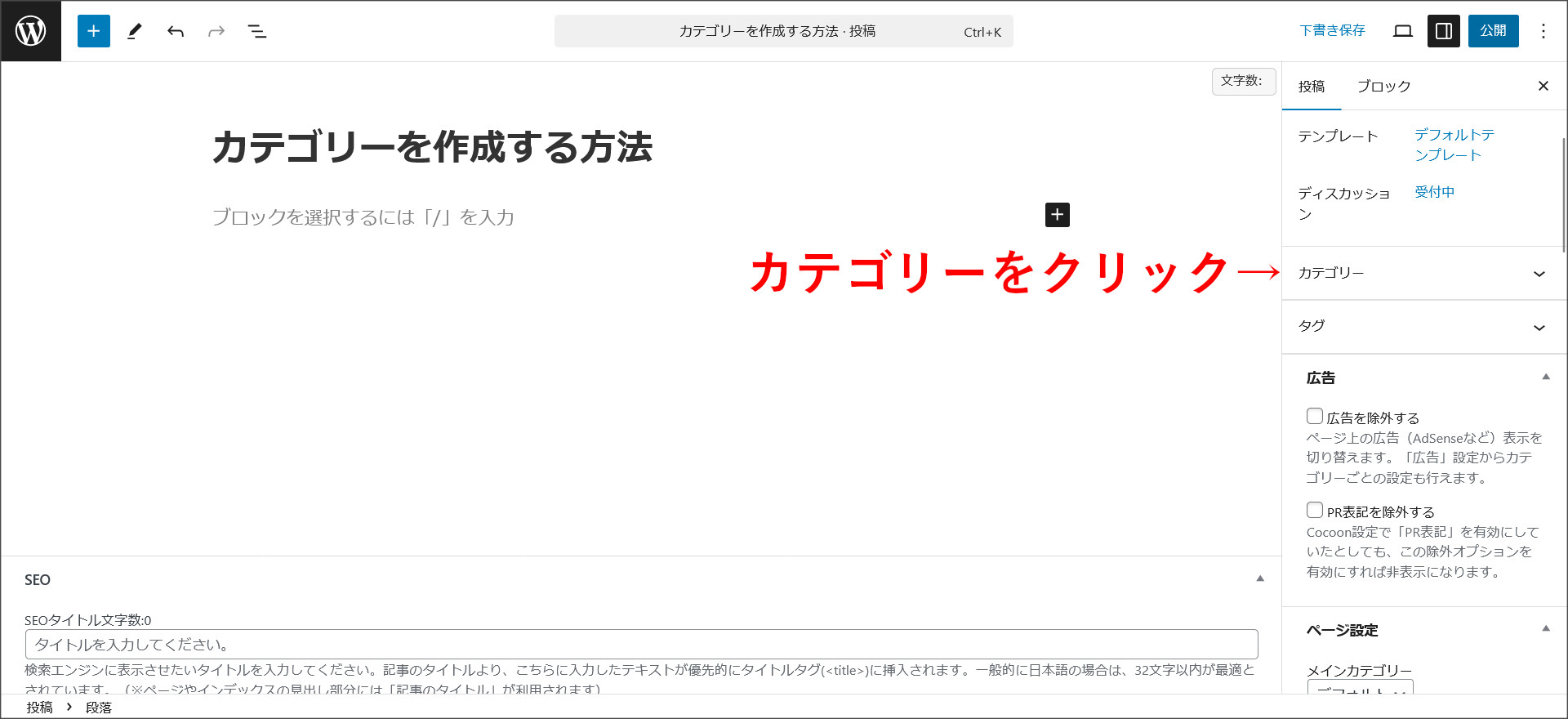Add a block with the black plus
Screen dimensions: 1568x719
tap(1057, 215)
